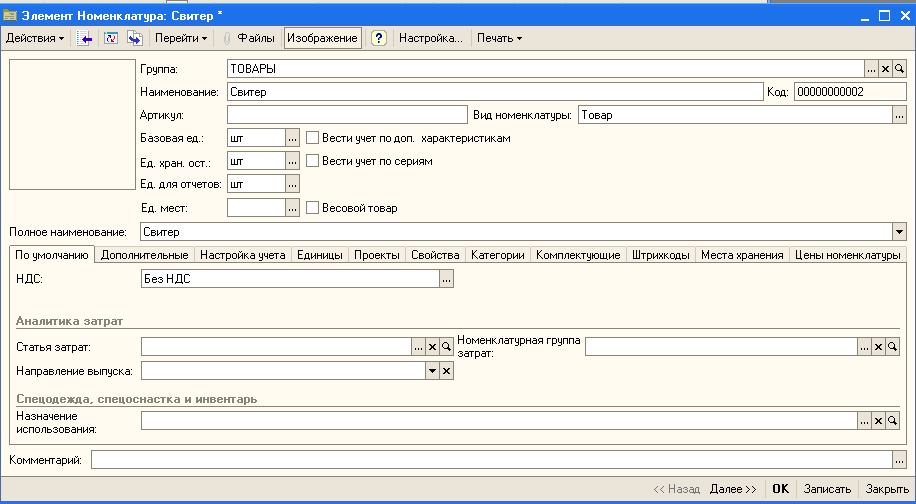Clear the Направление выпуска field

(x=446, y=371)
